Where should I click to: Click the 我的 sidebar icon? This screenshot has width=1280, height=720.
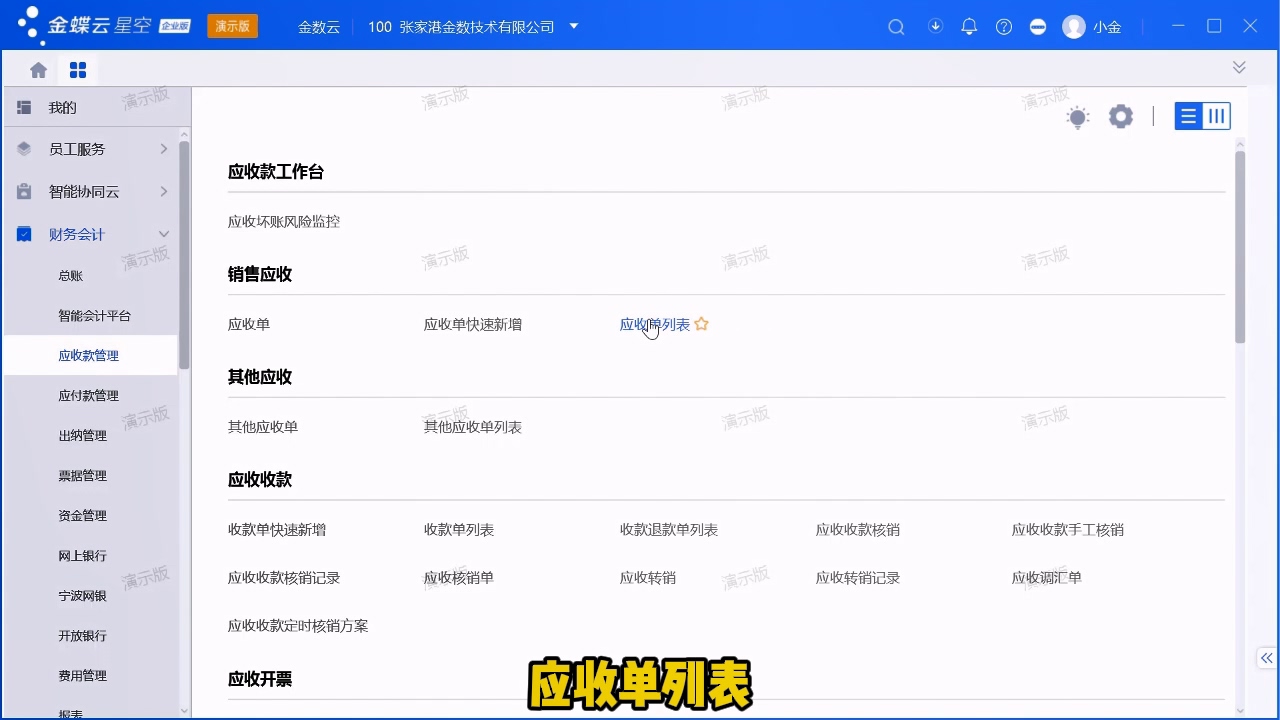coord(24,107)
